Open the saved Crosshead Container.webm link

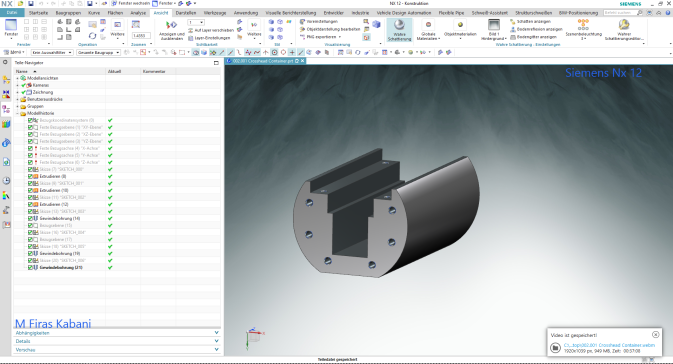(x=609, y=345)
